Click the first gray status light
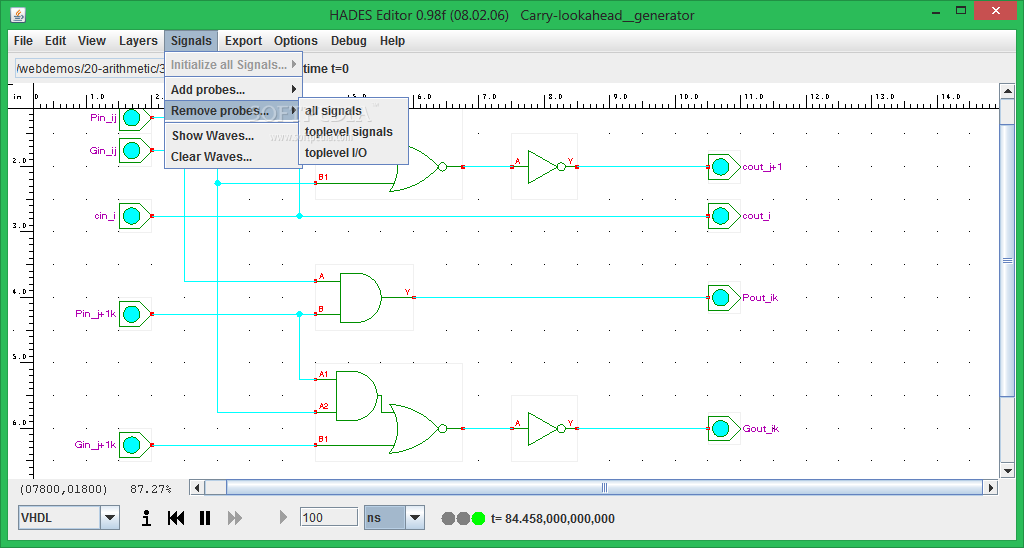 click(448, 519)
